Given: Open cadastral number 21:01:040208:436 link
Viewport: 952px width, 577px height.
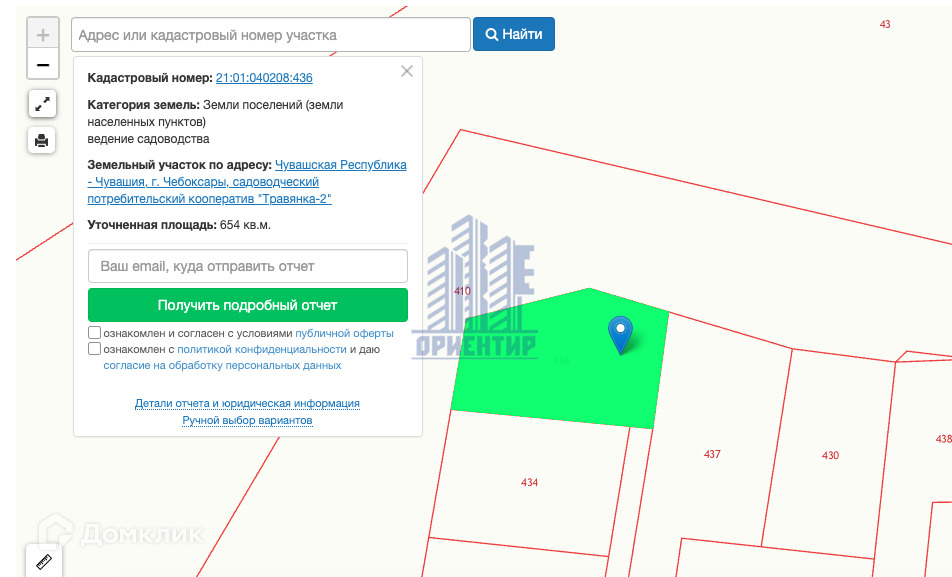Looking at the screenshot, I should (x=264, y=78).
